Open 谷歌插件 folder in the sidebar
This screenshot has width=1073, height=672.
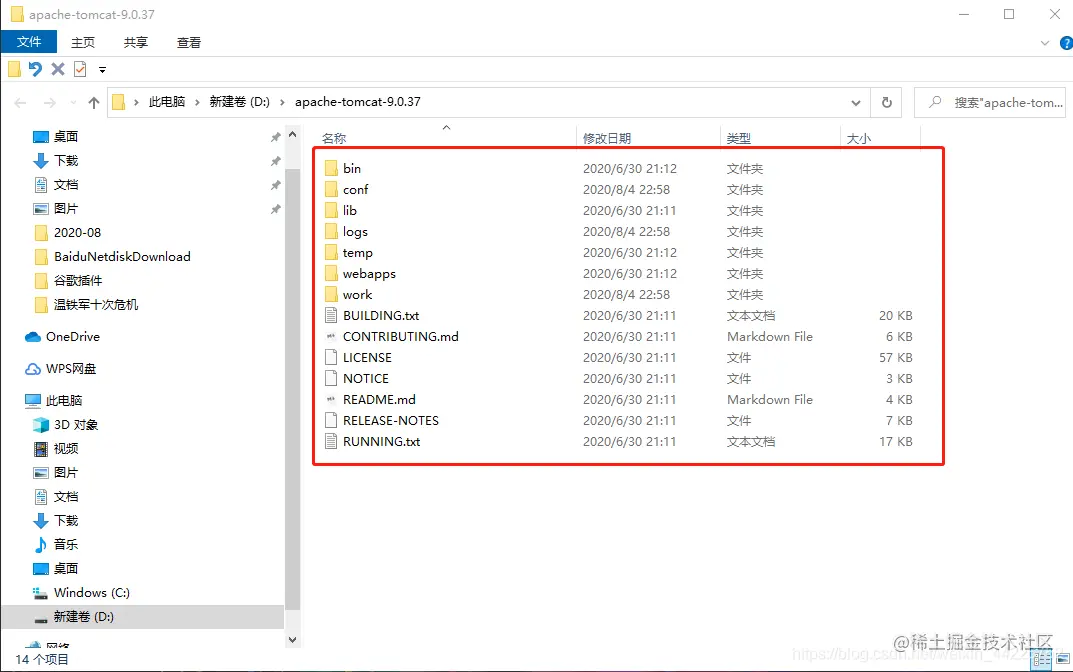77,281
